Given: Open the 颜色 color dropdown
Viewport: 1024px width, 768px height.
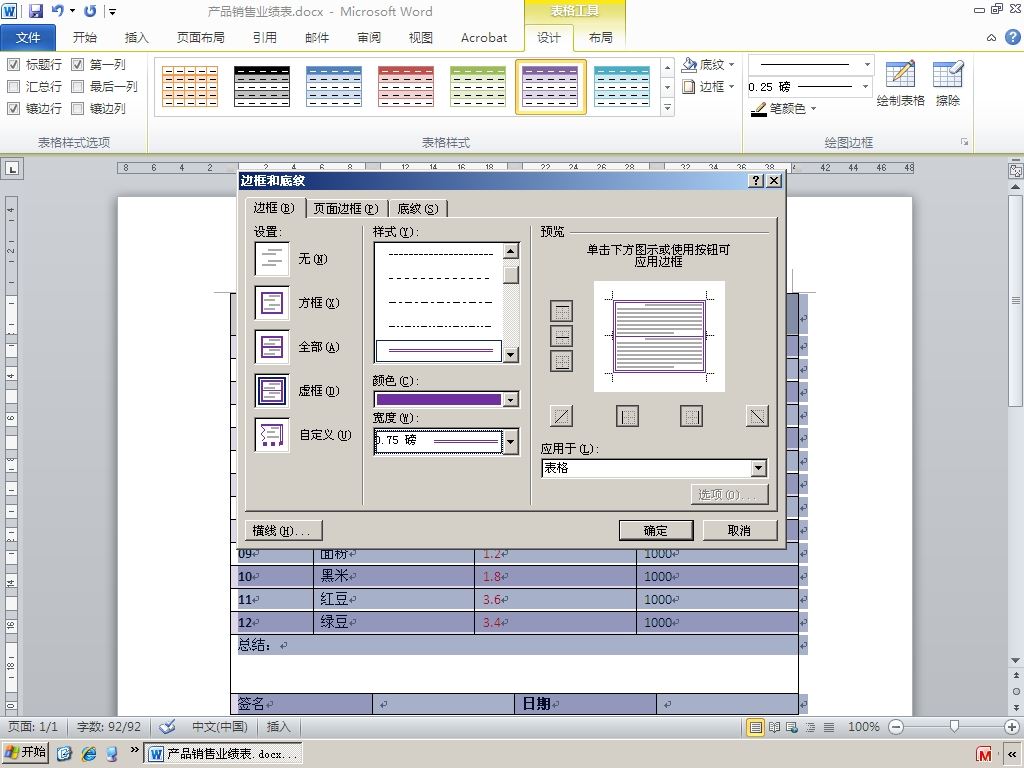Looking at the screenshot, I should click(511, 399).
